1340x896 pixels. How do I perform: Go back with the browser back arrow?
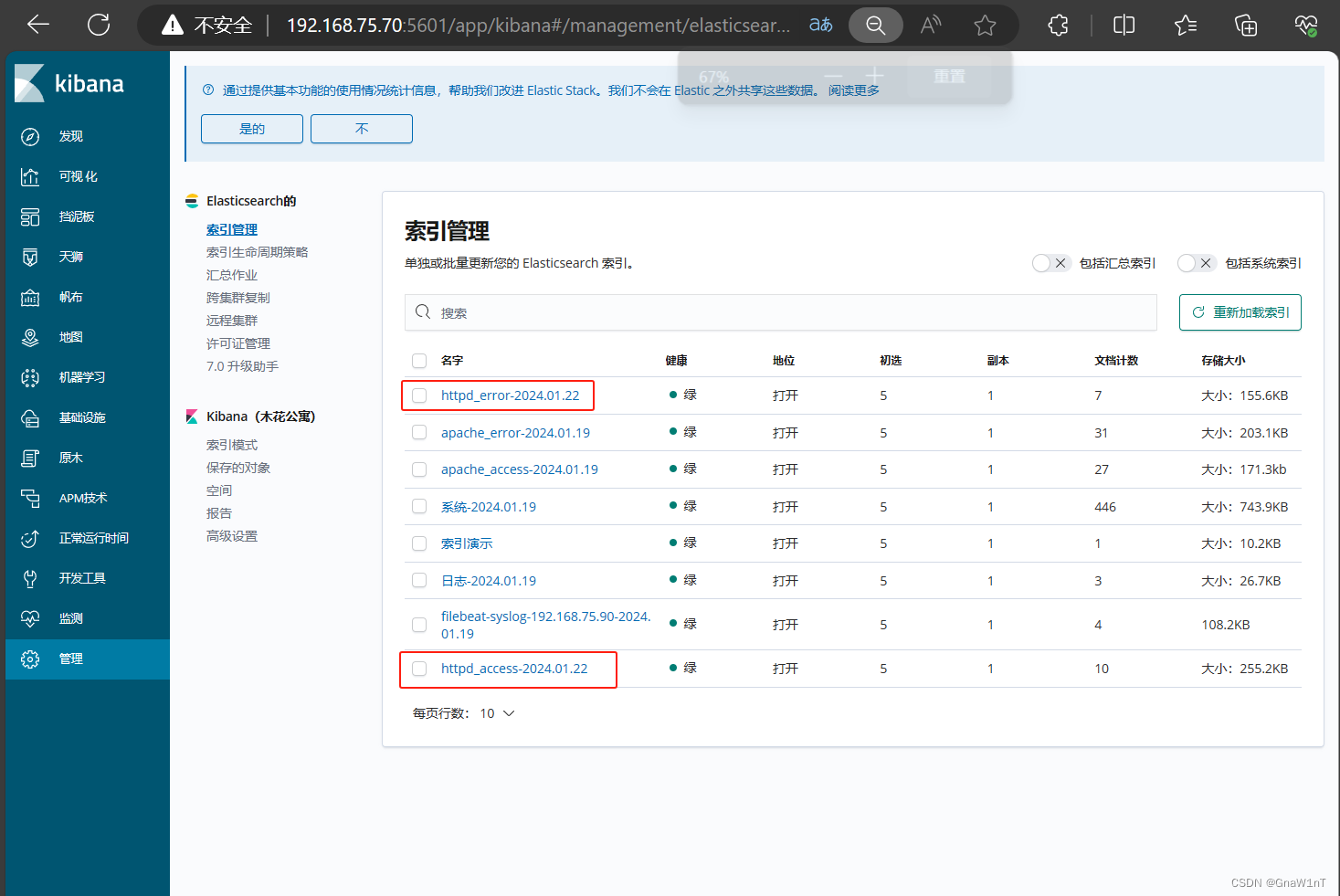(x=38, y=25)
